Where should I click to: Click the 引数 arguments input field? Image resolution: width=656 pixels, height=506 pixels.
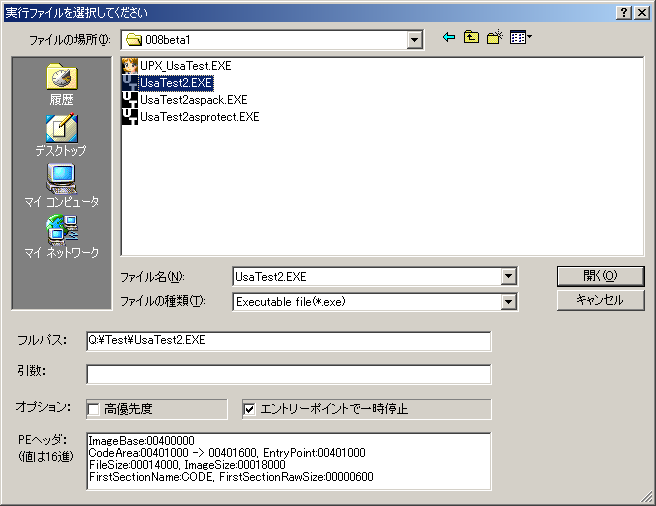point(288,375)
